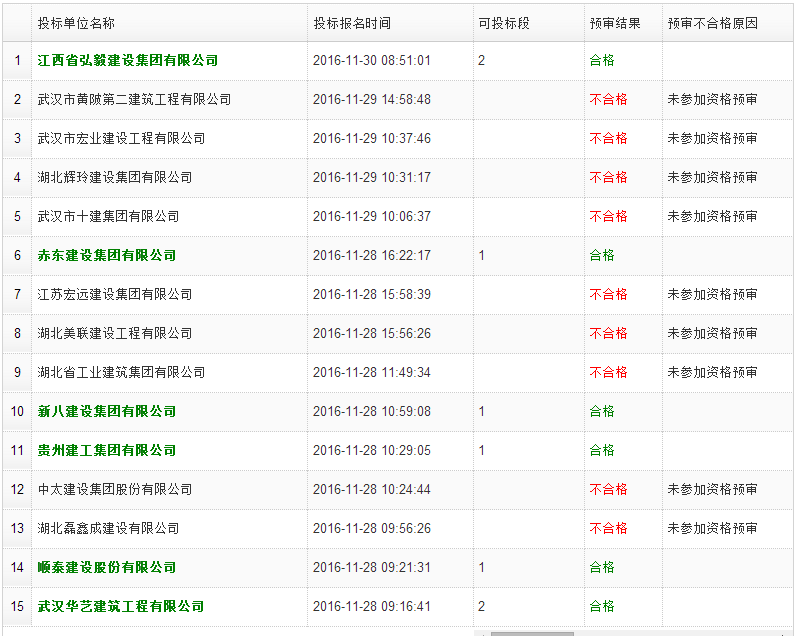
Task: Select 武汉市宏业建设工程有限公司 row name
Action: click(121, 139)
